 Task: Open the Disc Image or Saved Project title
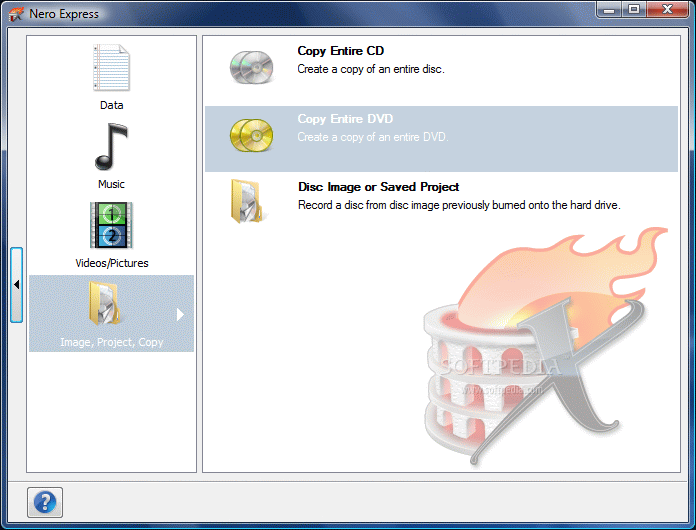[x=379, y=187]
